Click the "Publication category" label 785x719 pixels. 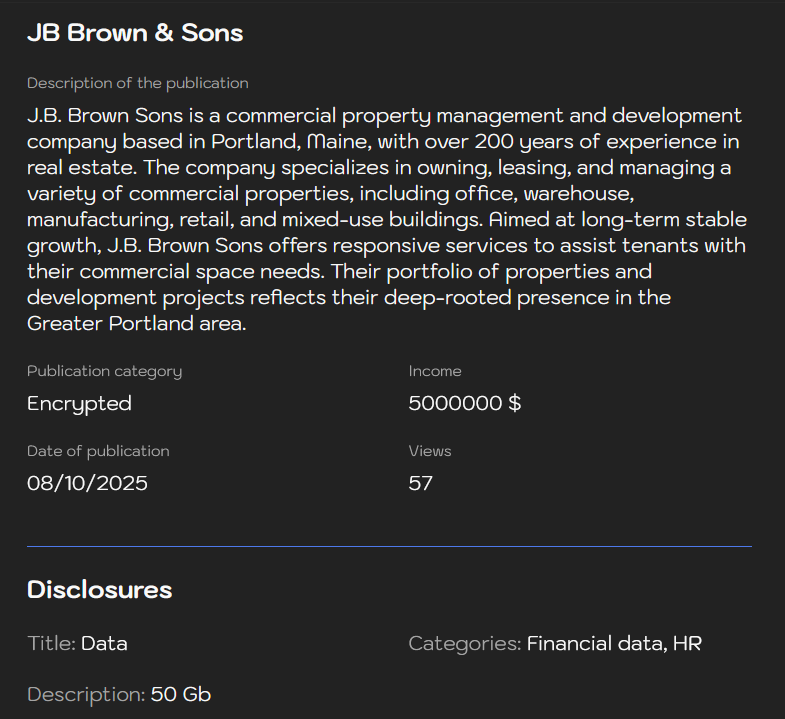pos(104,371)
